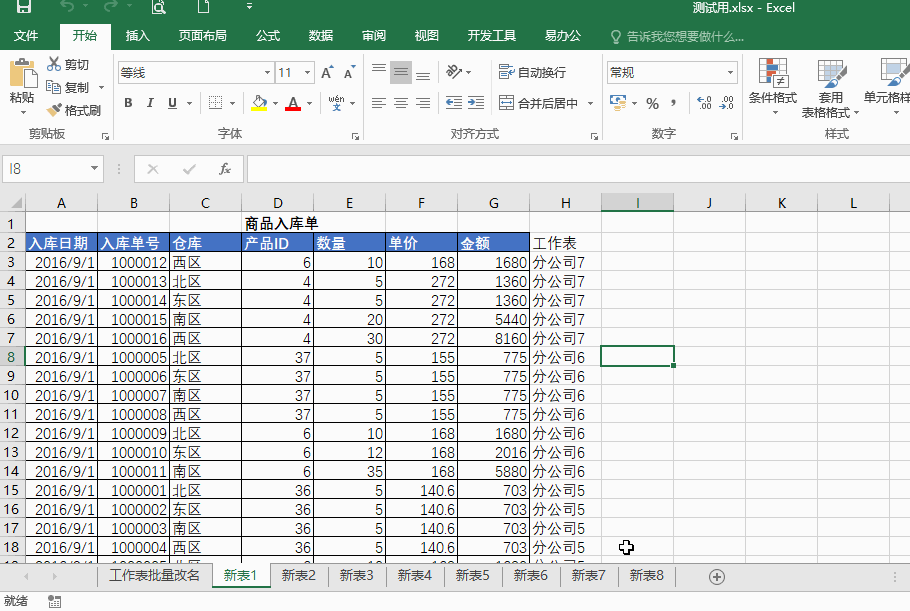This screenshot has height=611, width=910.
Task: Toggle 自动换行 wrap text
Action: [532, 72]
